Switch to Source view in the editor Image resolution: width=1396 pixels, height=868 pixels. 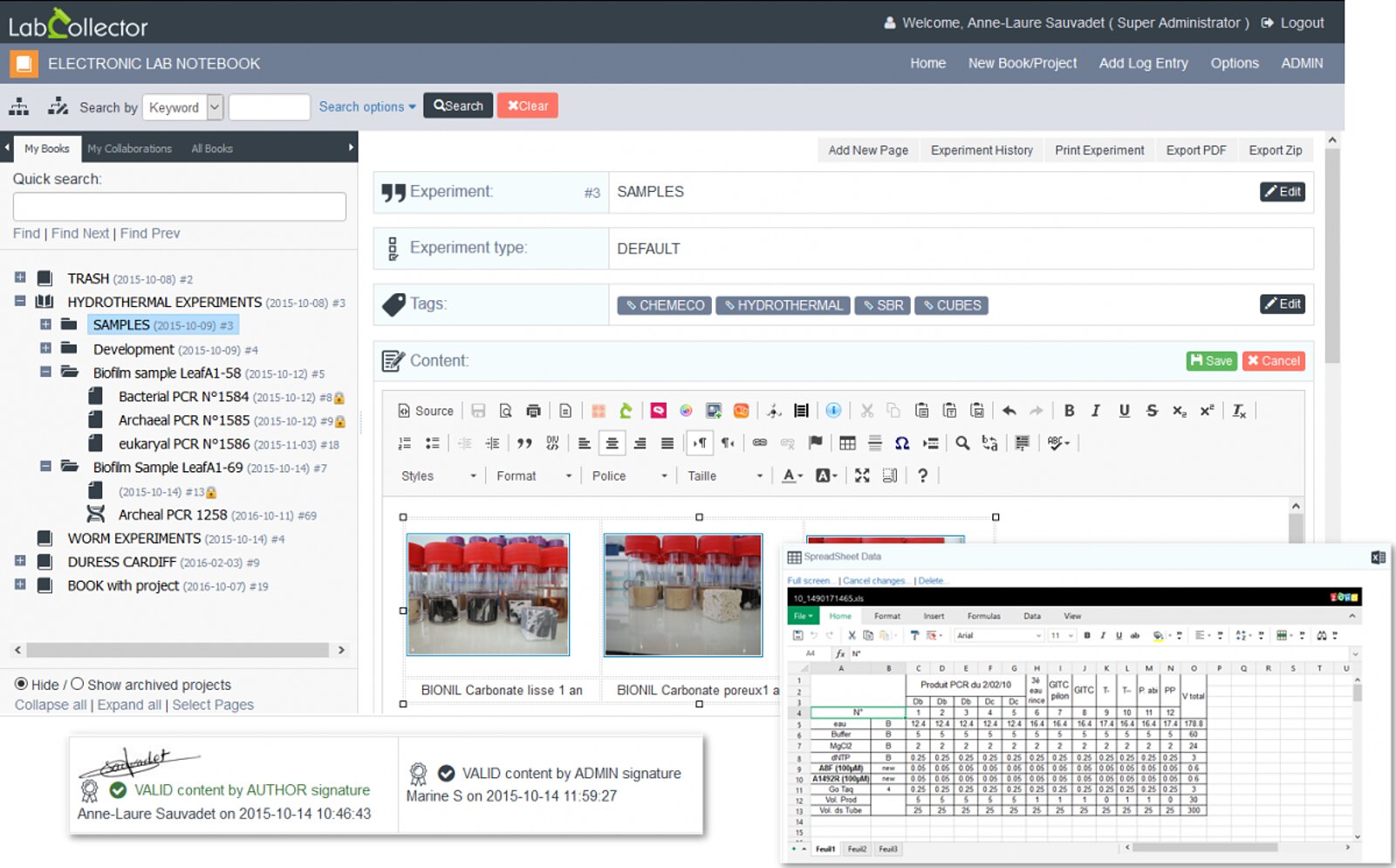point(426,411)
